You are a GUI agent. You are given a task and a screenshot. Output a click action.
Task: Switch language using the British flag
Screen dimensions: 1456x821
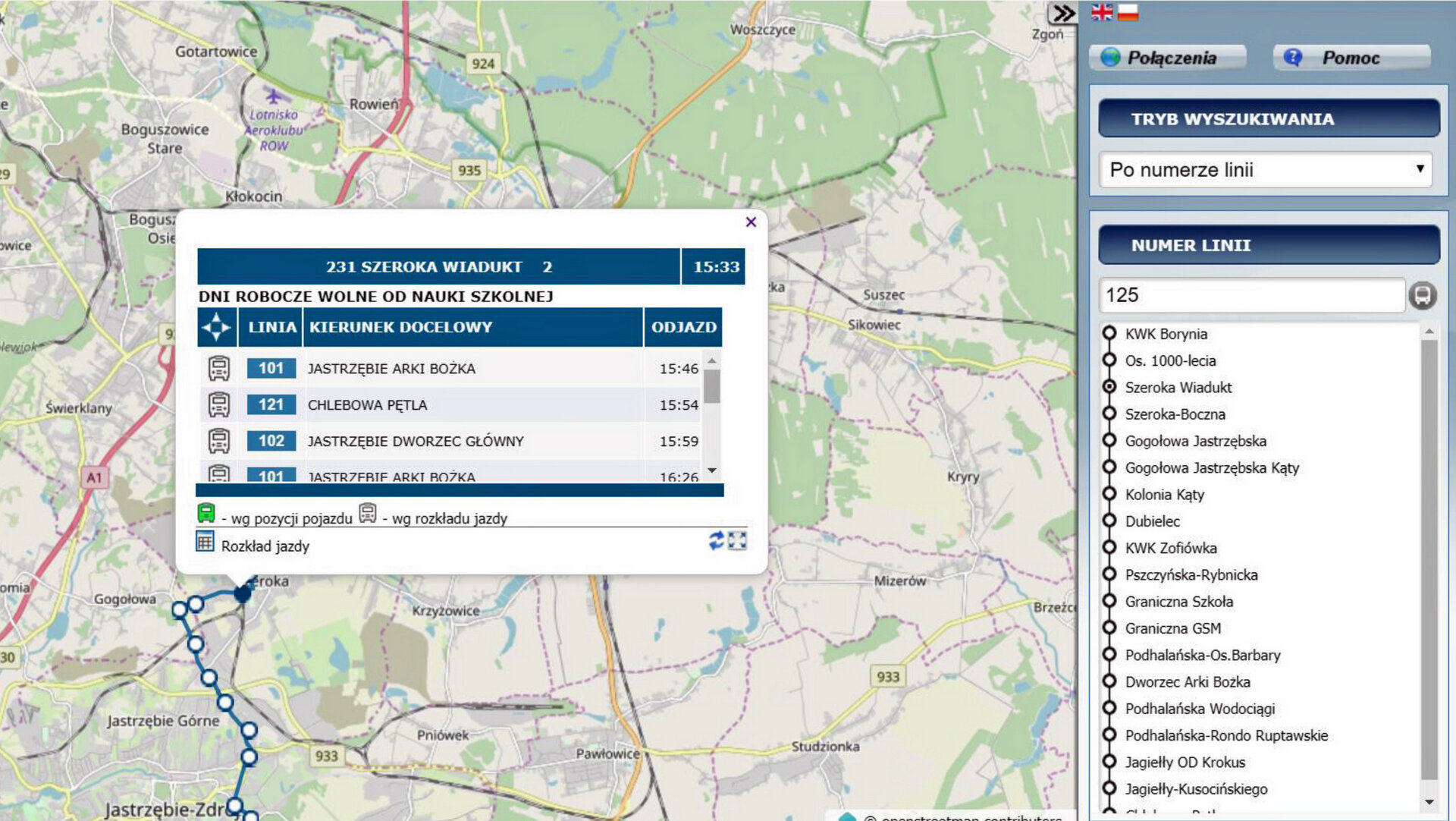tap(1102, 12)
